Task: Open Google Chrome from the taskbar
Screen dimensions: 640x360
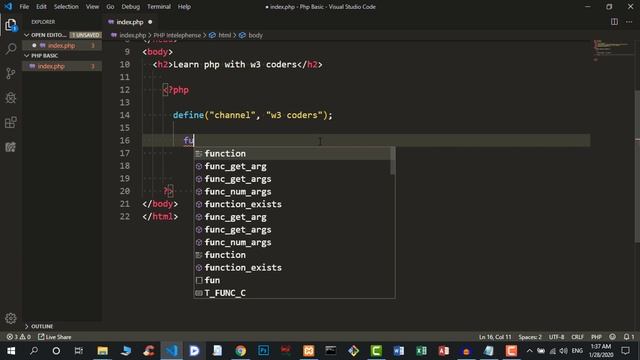Action: [x=241, y=351]
